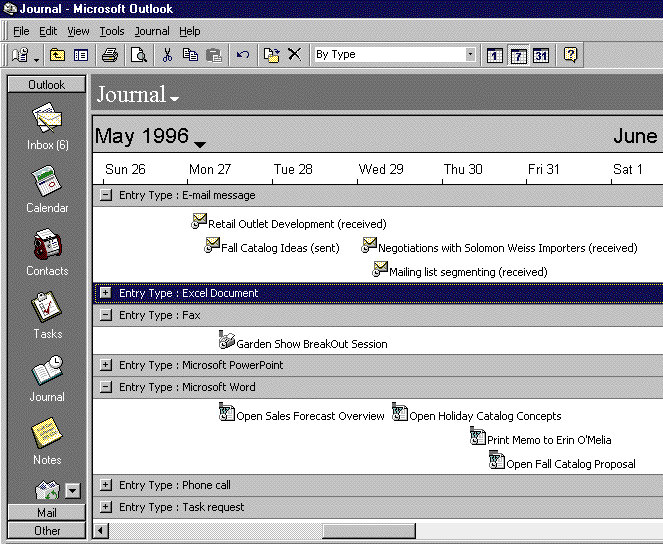Open the Tools menu

coord(111,31)
